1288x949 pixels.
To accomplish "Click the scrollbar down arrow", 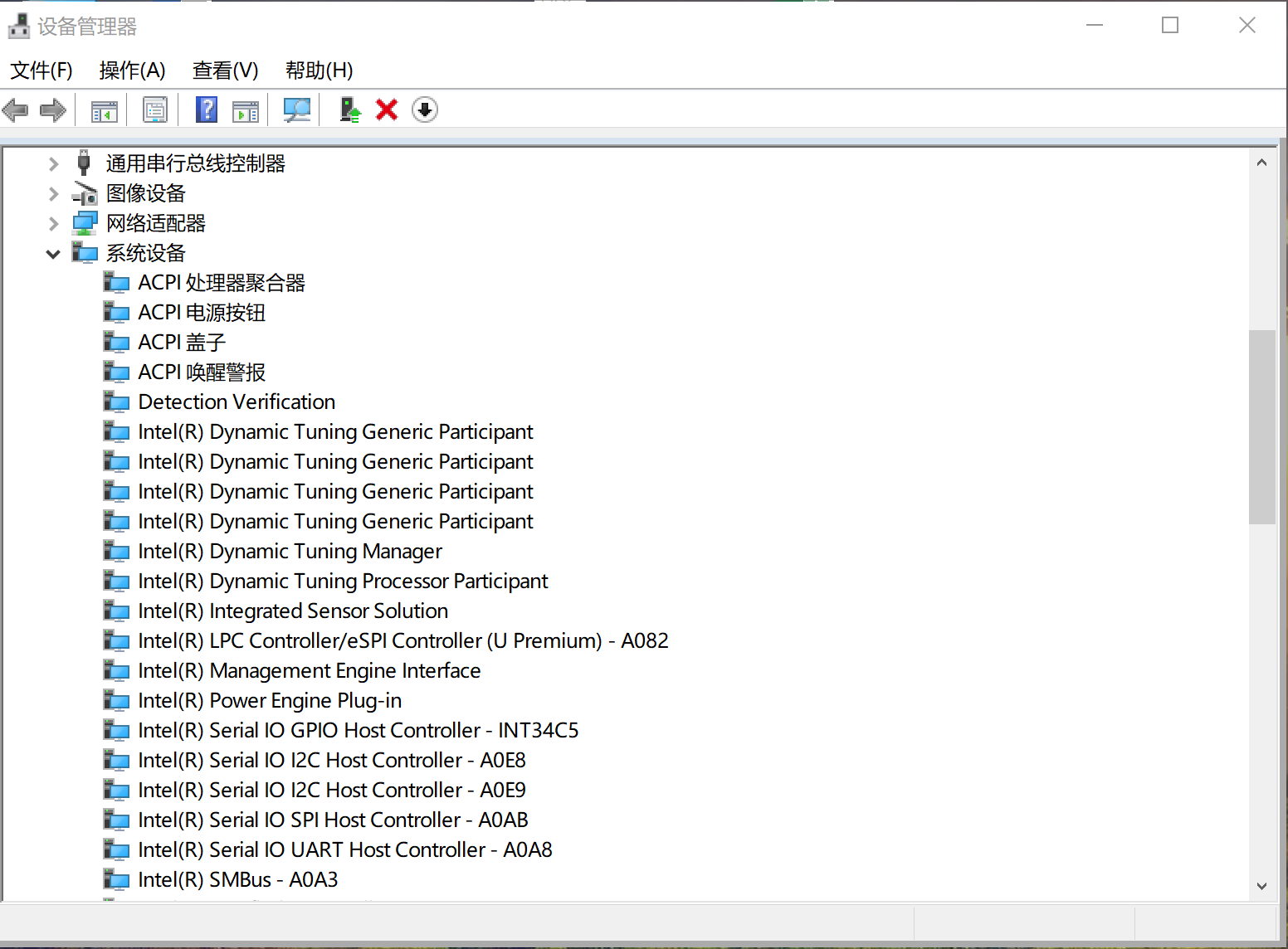I will 1261,886.
